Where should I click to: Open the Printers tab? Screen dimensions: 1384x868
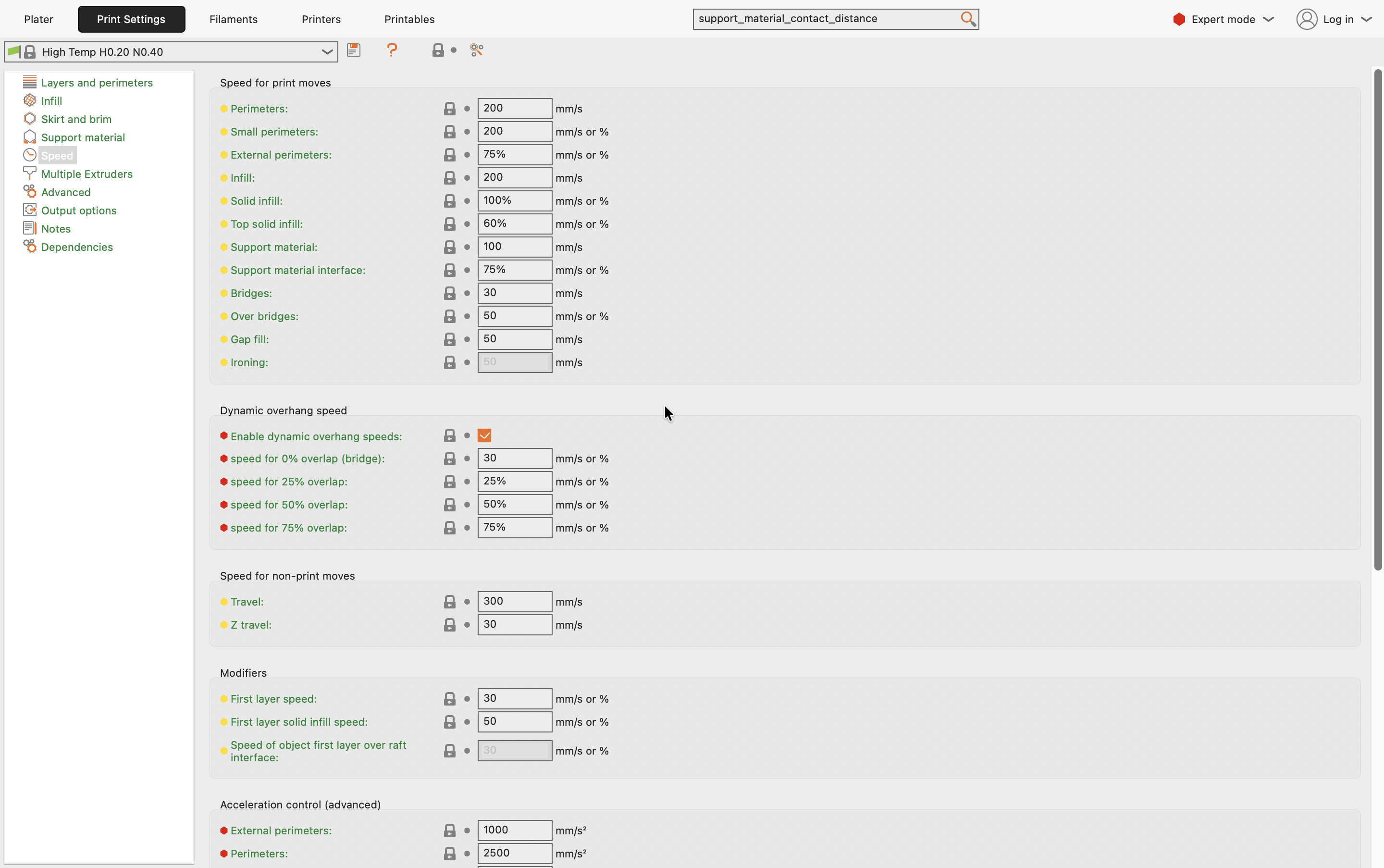(321, 20)
